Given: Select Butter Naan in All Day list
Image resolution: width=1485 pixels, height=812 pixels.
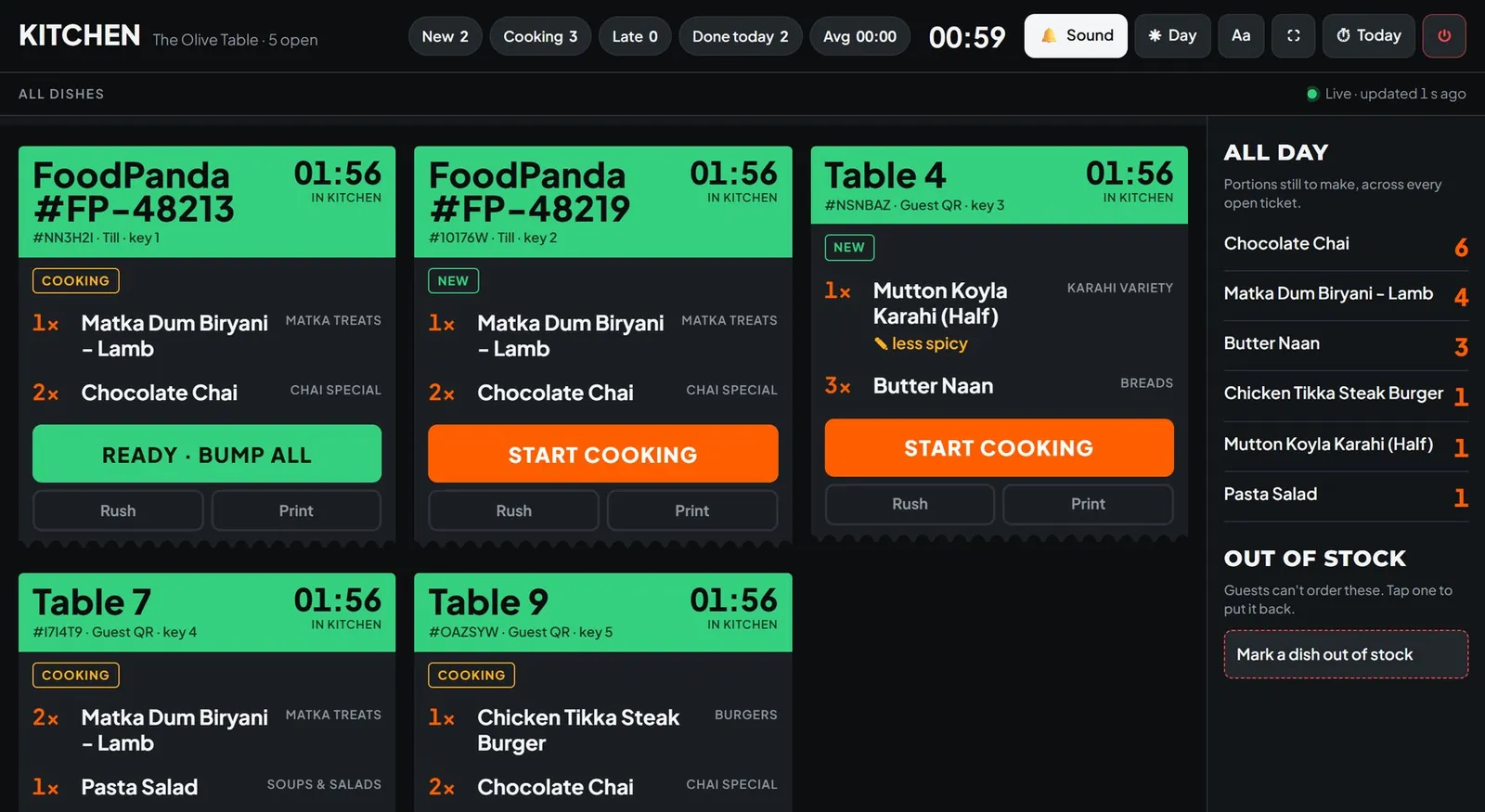Looking at the screenshot, I should [1346, 345].
